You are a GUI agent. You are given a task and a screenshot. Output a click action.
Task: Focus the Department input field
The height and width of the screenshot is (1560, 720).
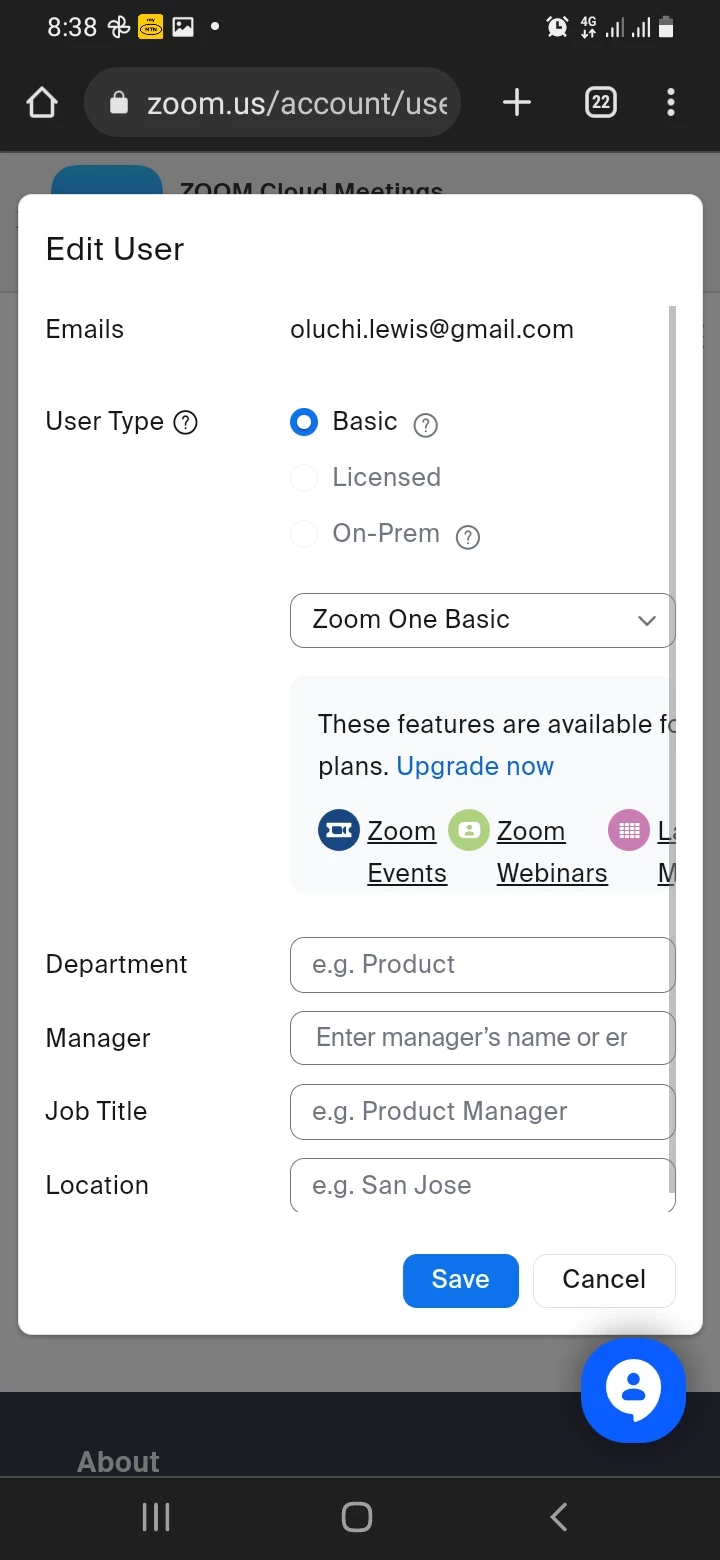[x=482, y=965]
